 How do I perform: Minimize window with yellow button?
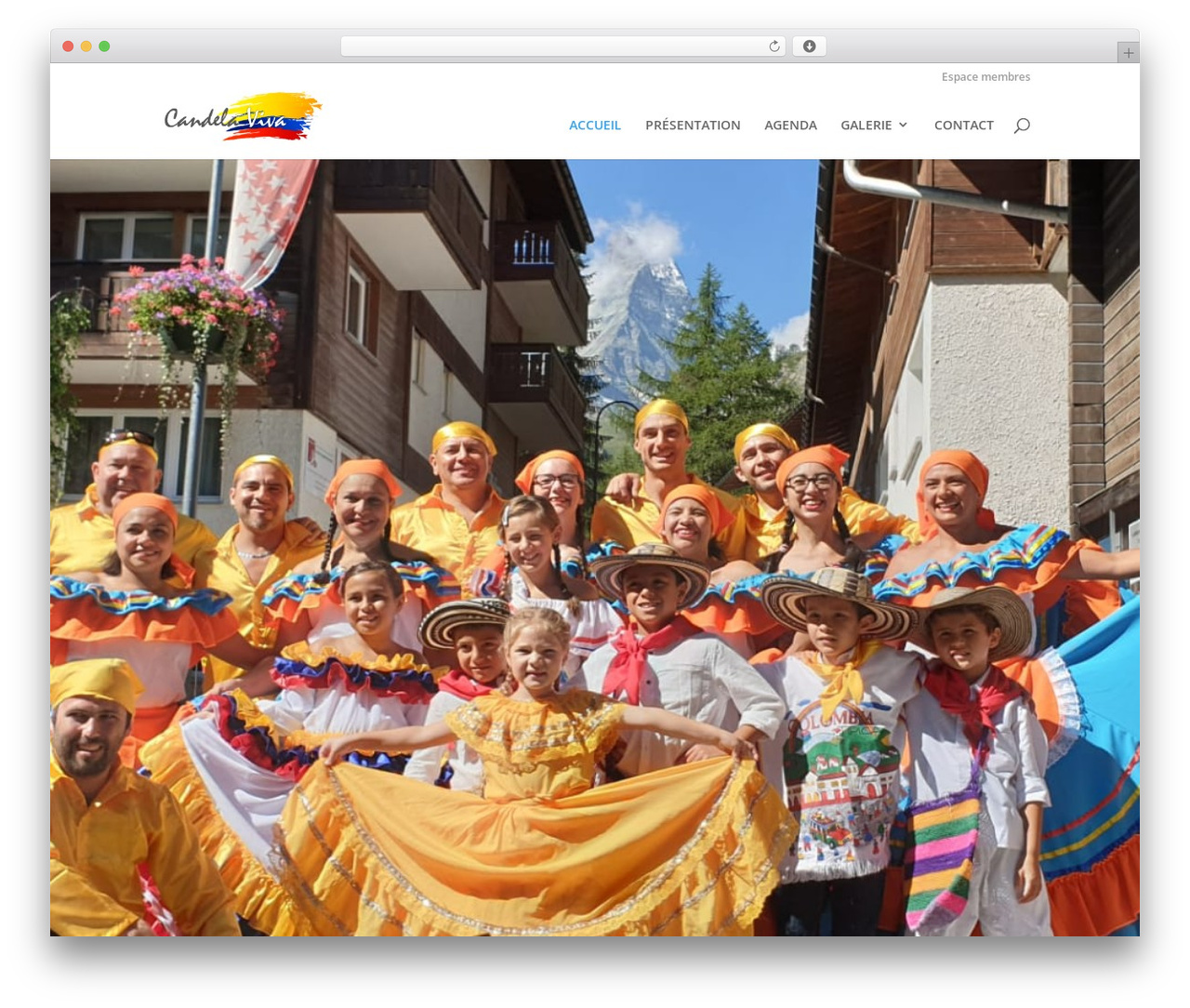[x=86, y=46]
